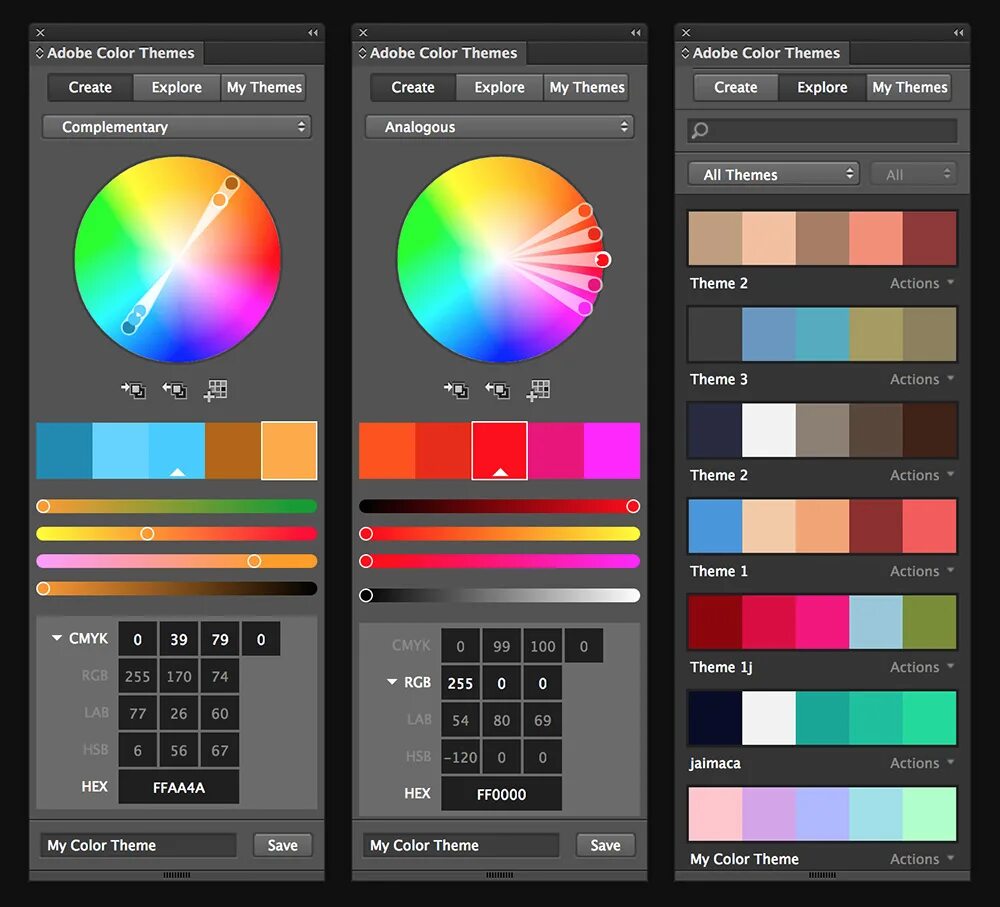
Task: Open Actions menu for jaimaca theme
Action: pos(922,763)
